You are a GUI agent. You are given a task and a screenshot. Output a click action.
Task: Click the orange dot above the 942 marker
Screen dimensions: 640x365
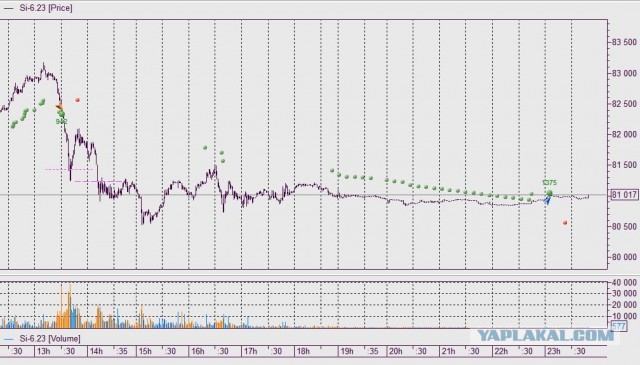(x=78, y=100)
